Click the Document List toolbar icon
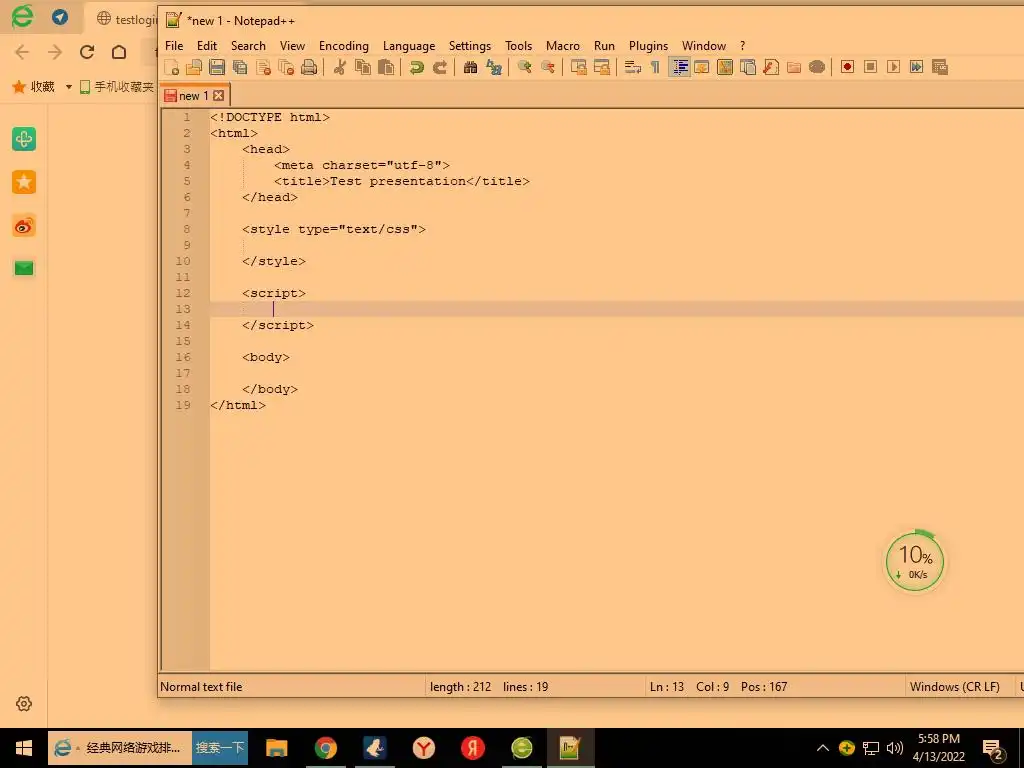The height and width of the screenshot is (768, 1024). 748,67
